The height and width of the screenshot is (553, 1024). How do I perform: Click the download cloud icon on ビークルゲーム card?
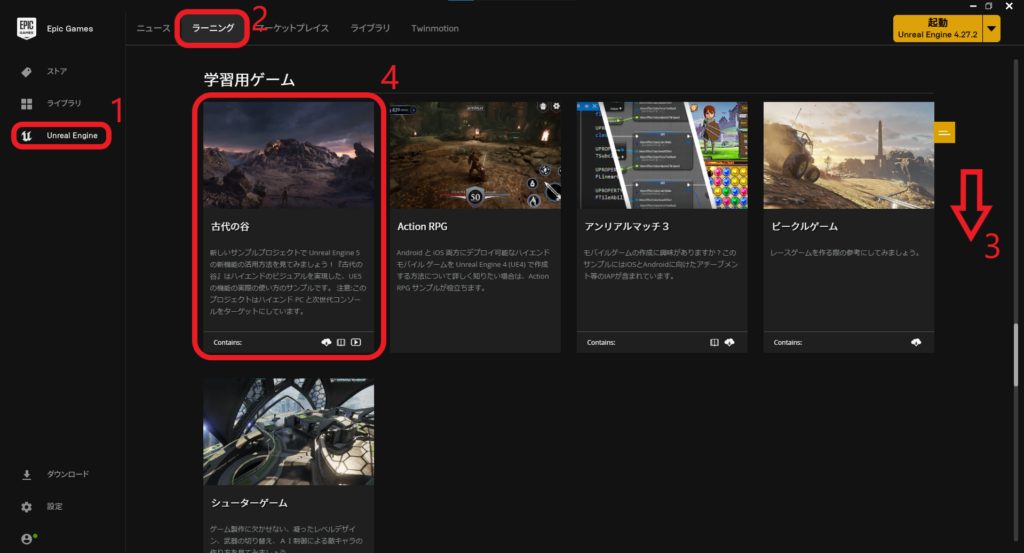[916, 342]
